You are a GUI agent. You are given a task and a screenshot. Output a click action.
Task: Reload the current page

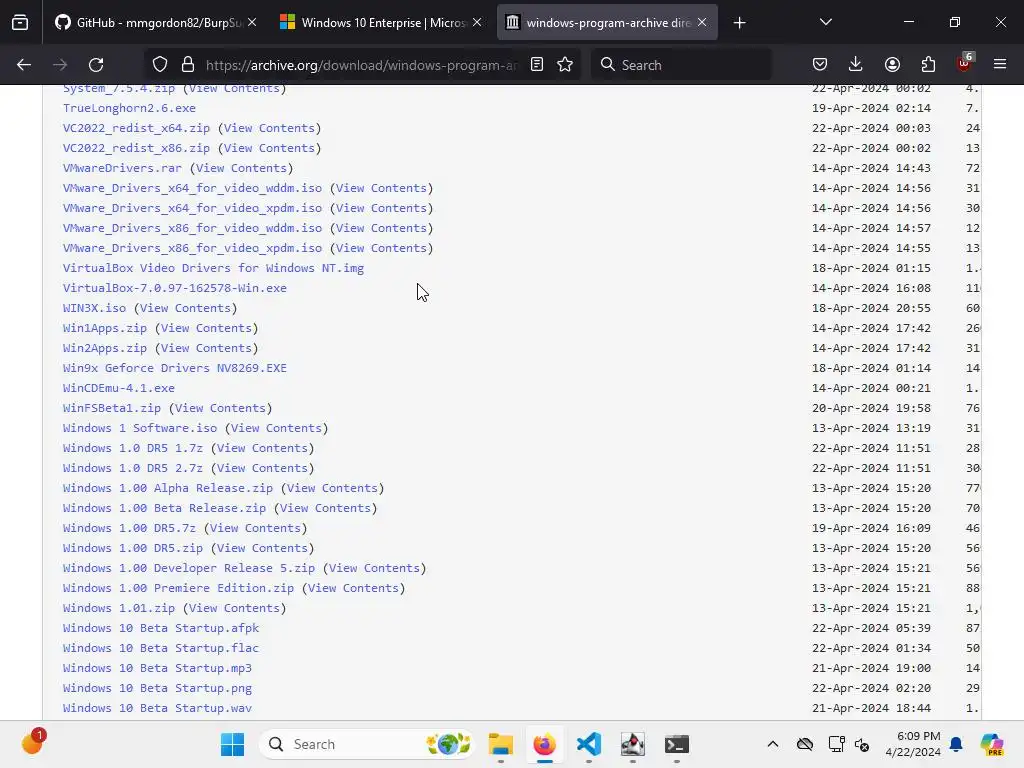(x=96, y=65)
